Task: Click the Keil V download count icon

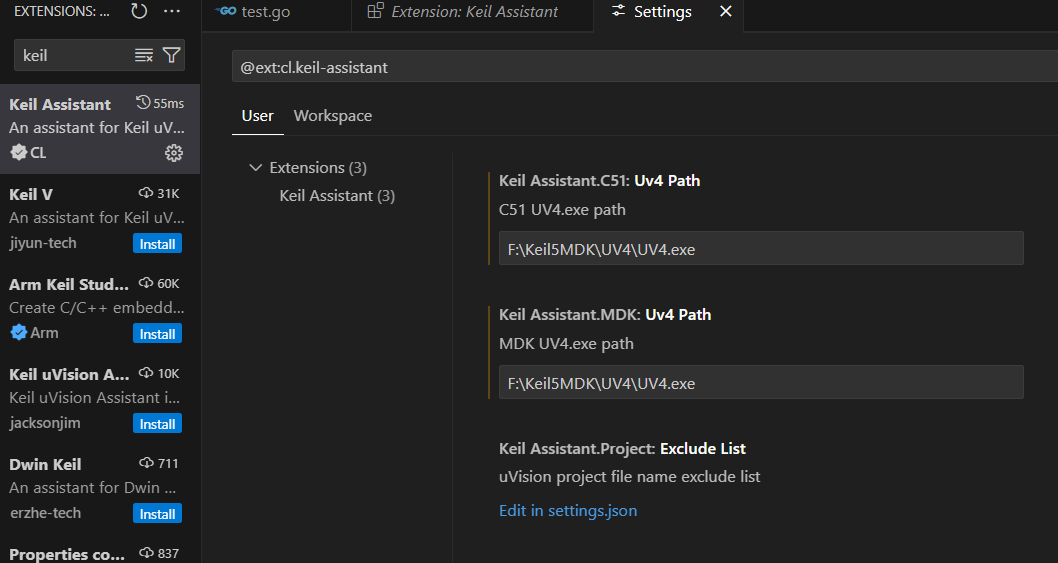Action: point(146,193)
